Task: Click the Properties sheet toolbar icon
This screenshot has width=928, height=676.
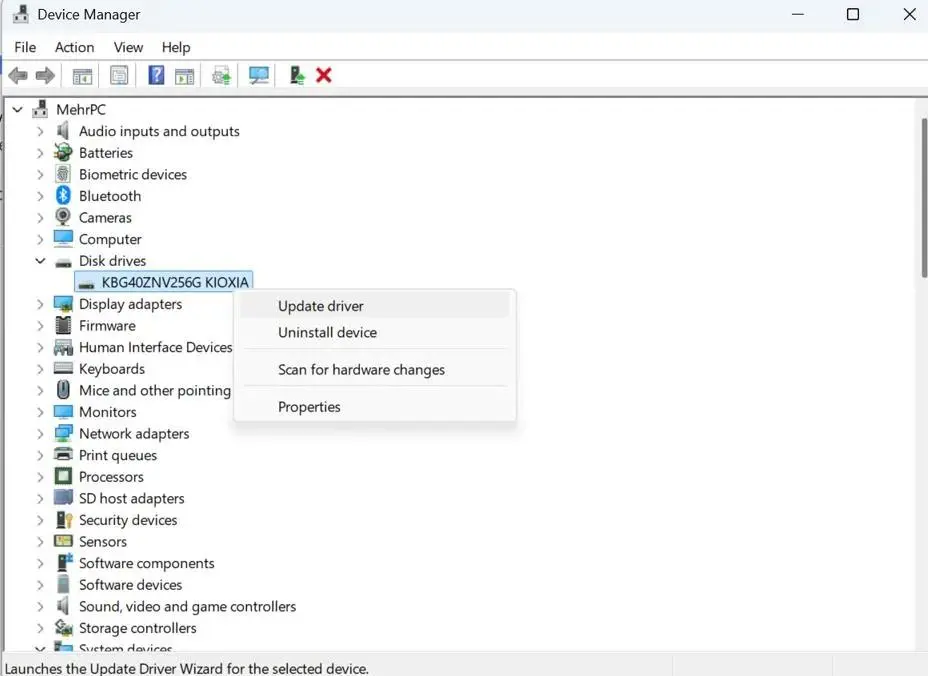Action: 119,75
